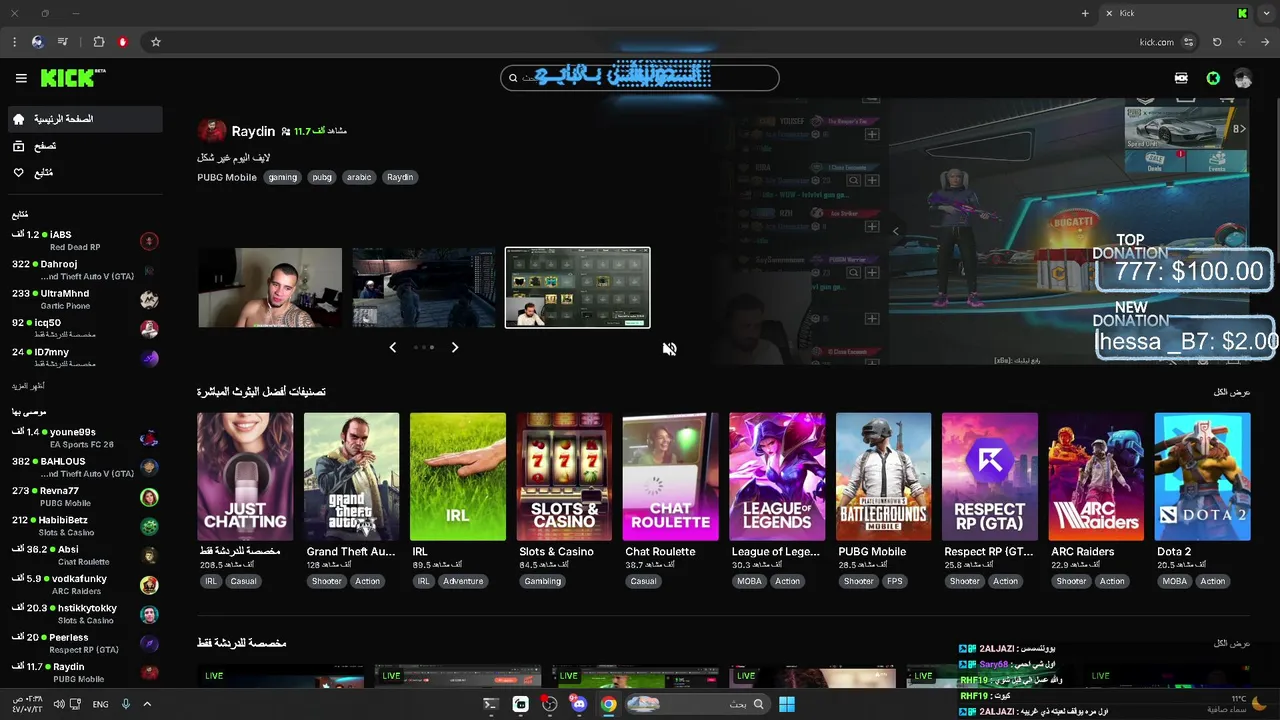Open the Slots & Casino category card
Image resolution: width=1280 pixels, height=720 pixels.
coord(564,476)
